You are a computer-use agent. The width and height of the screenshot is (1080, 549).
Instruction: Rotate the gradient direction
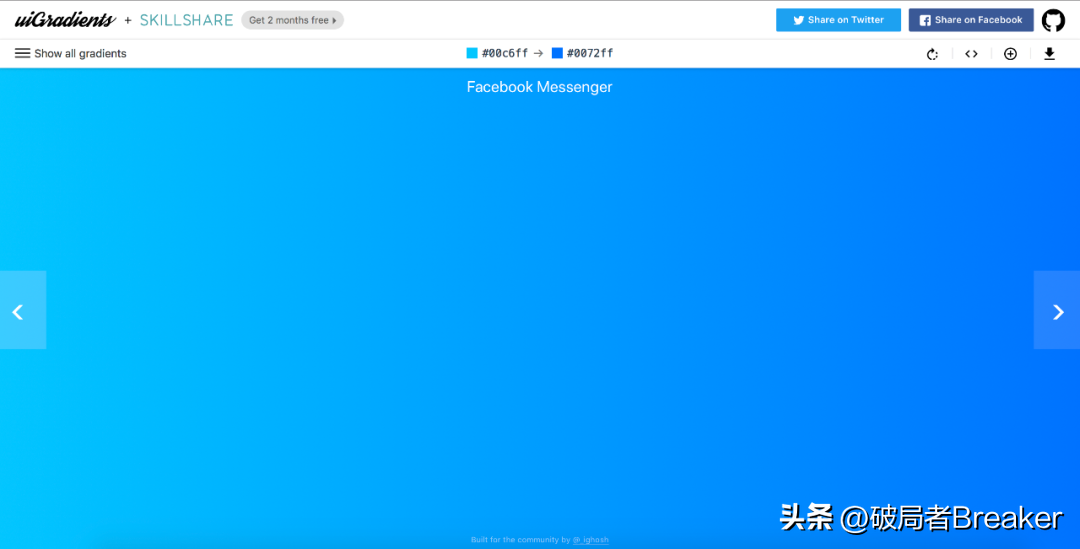coord(932,54)
